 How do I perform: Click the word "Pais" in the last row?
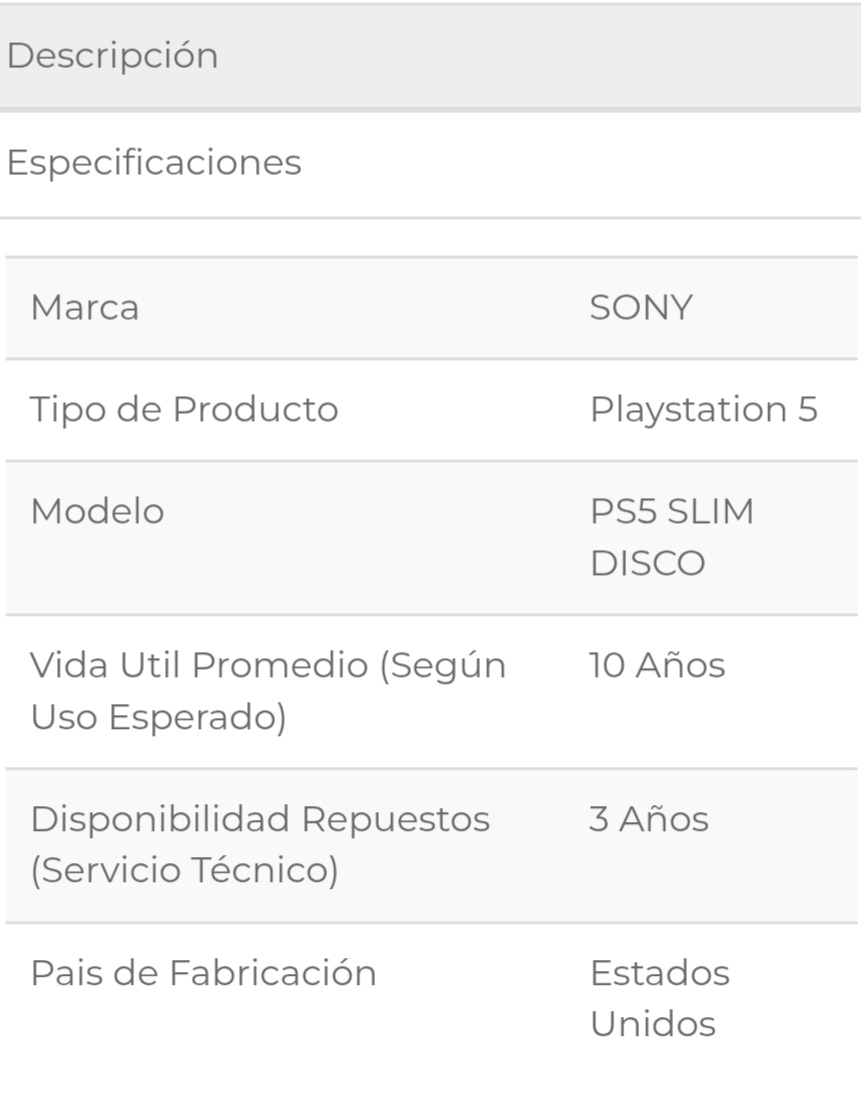65,974
